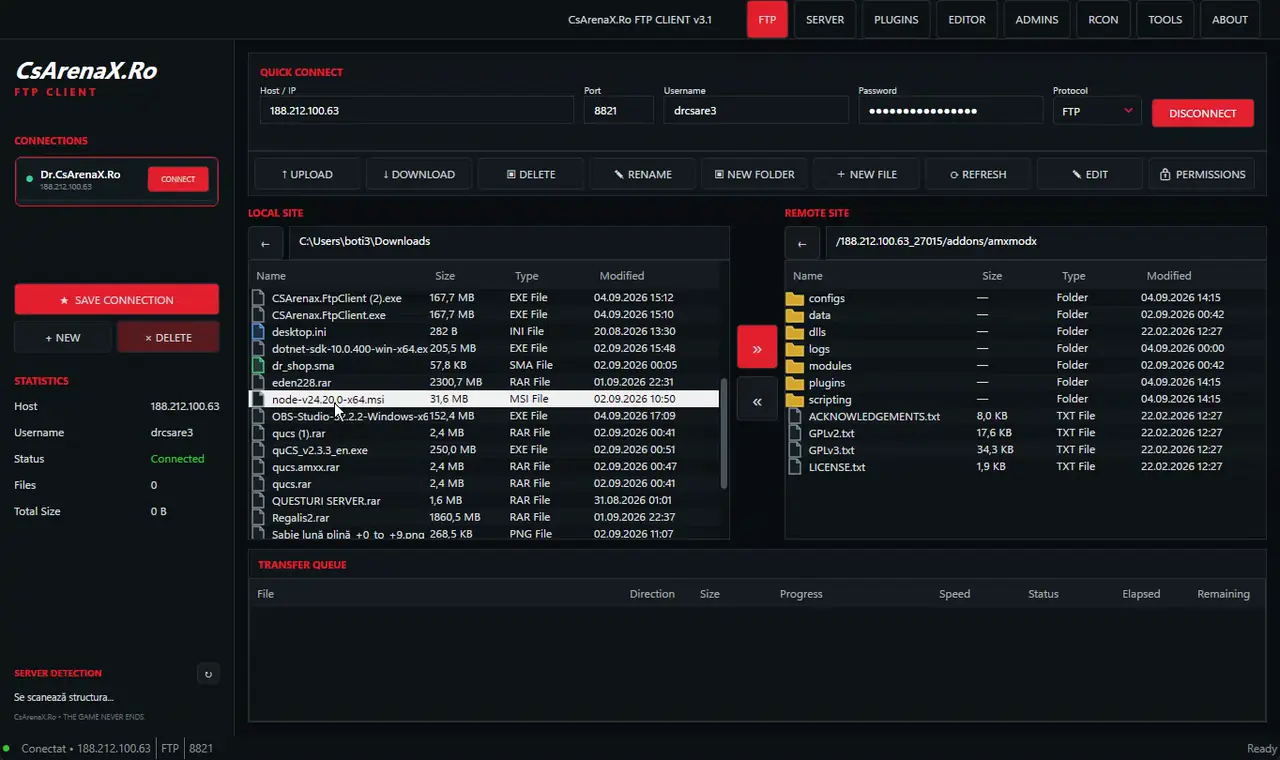
Task: Open the TOOLS tab
Action: (x=1165, y=20)
